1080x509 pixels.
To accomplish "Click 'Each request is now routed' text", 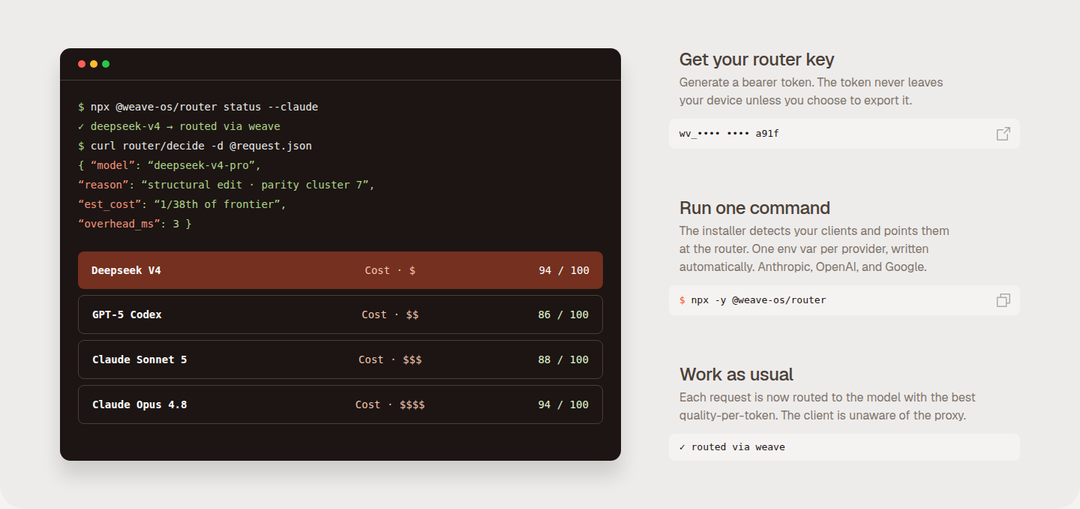I will 827,406.
